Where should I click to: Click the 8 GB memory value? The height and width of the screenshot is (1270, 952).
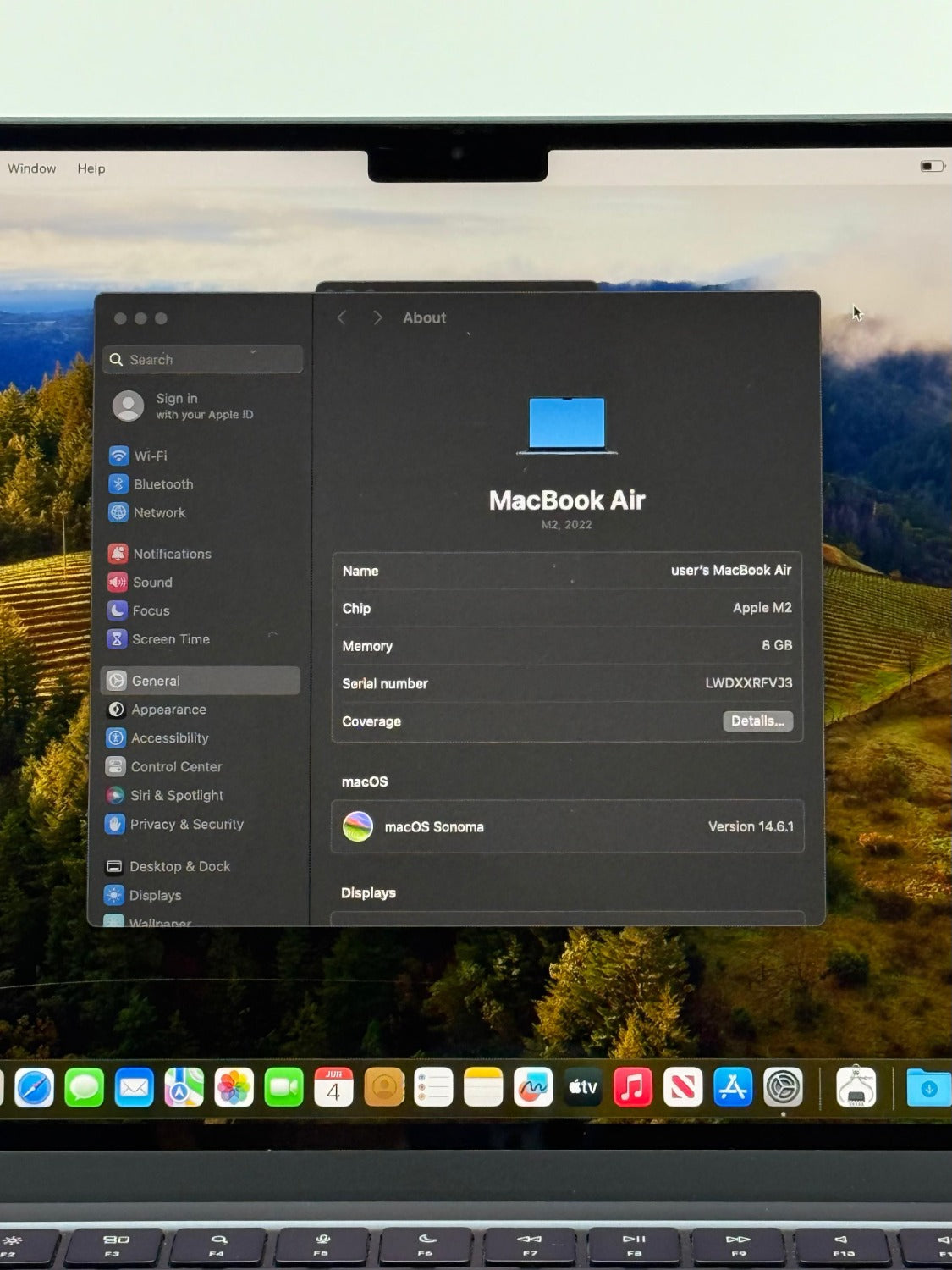tap(777, 645)
